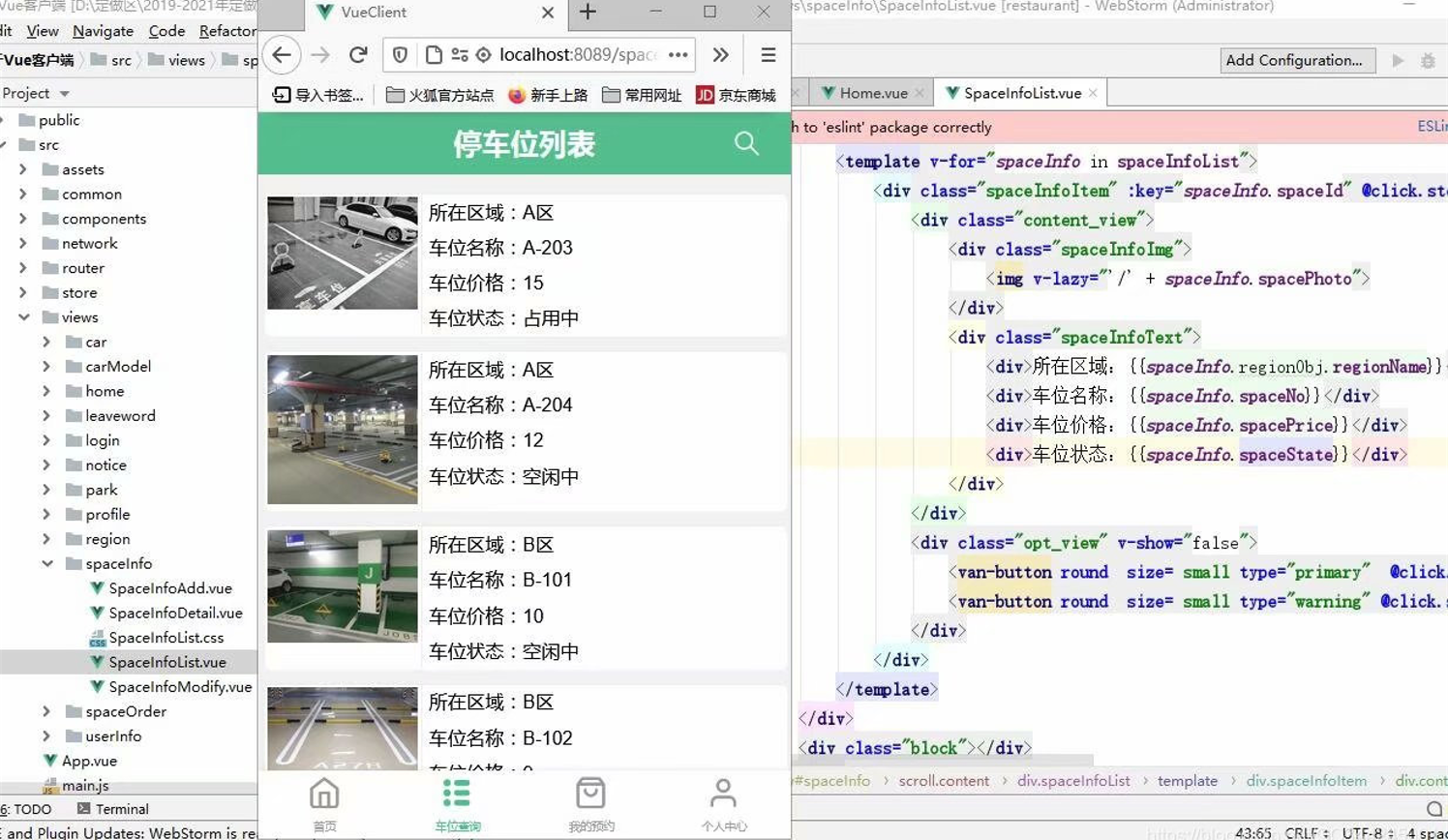Click scroll.content in the editor breadcrumb
This screenshot has height=840, width=1448.
pos(944,781)
